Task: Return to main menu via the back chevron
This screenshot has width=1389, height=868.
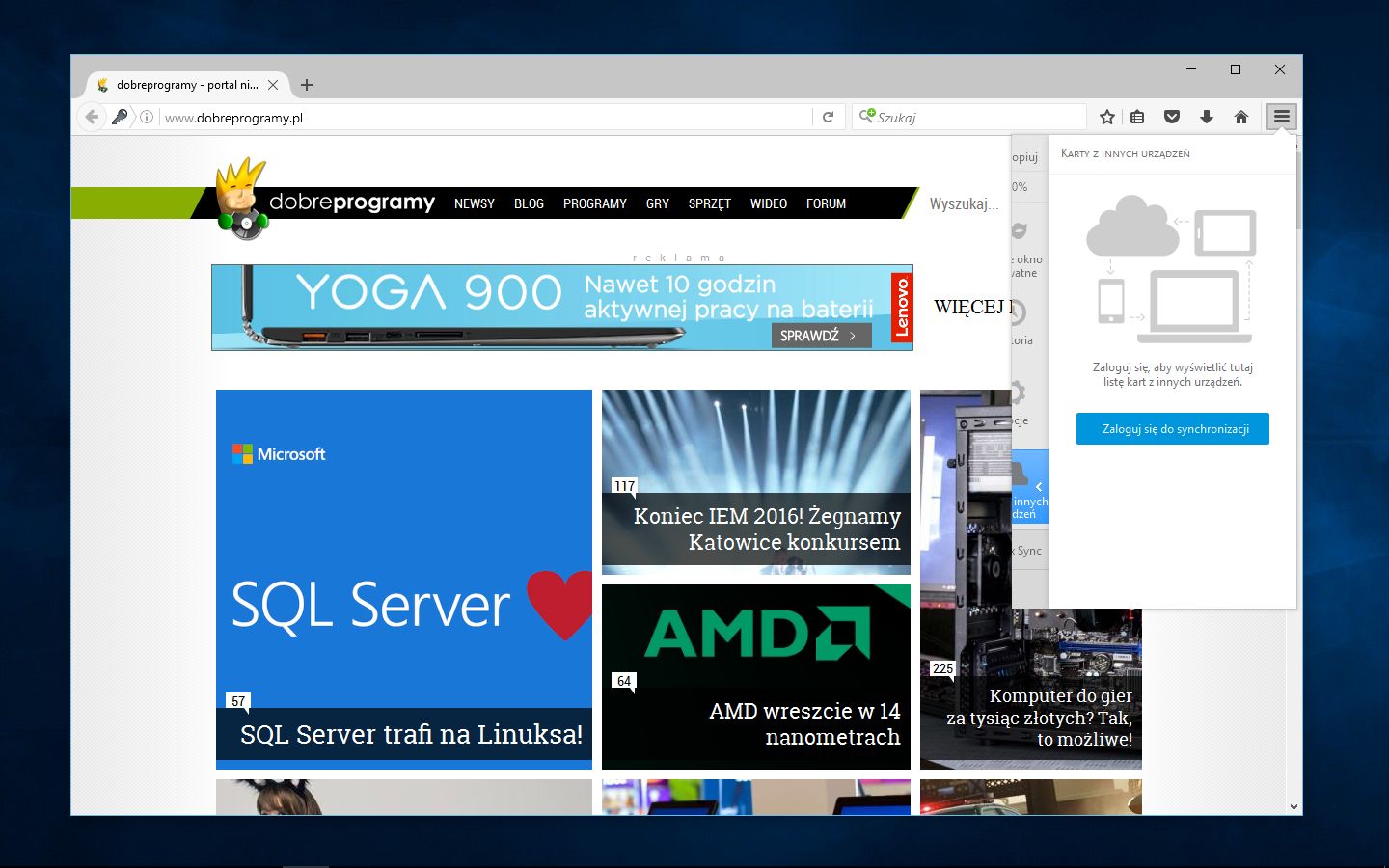Action: [x=1039, y=487]
